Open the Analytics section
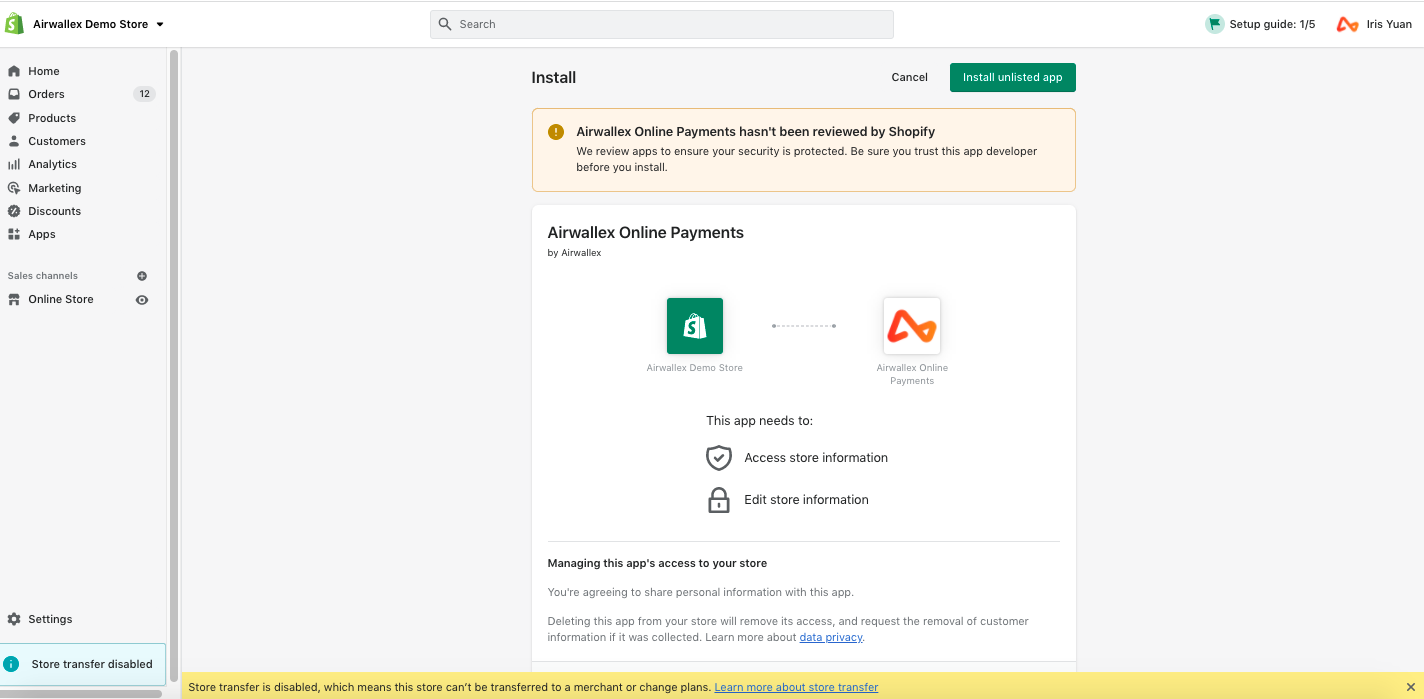This screenshot has width=1424, height=699. [52, 164]
